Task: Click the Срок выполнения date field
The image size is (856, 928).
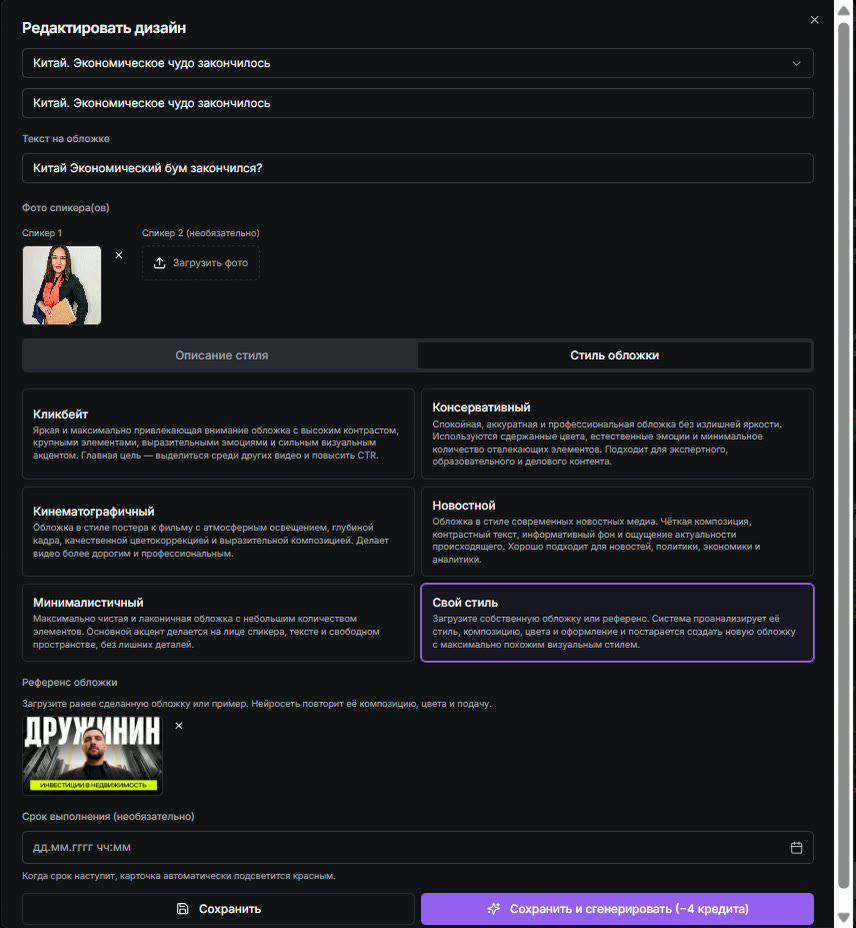Action: (418, 848)
